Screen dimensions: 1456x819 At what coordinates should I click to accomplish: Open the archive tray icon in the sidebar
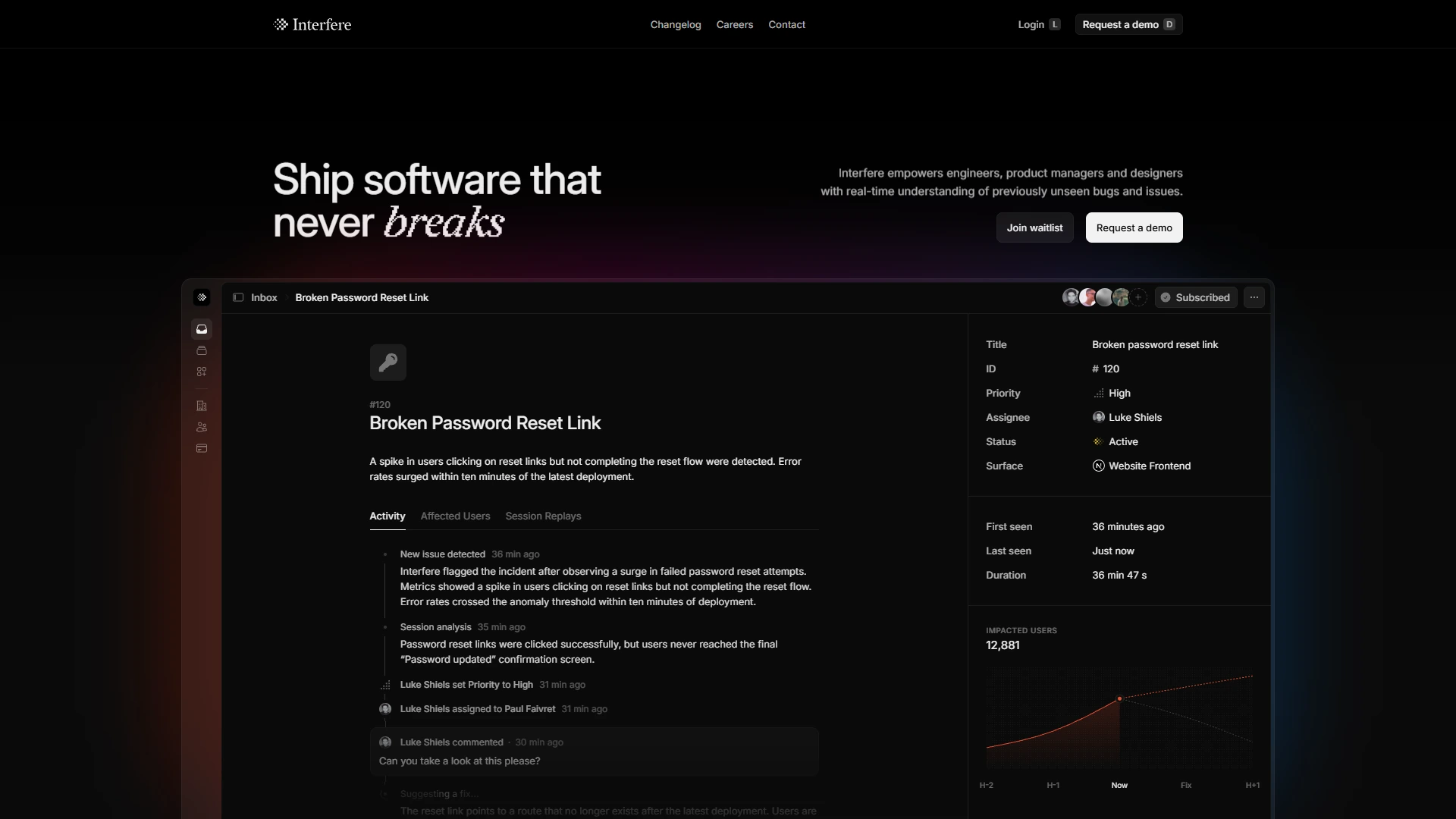[x=202, y=350]
